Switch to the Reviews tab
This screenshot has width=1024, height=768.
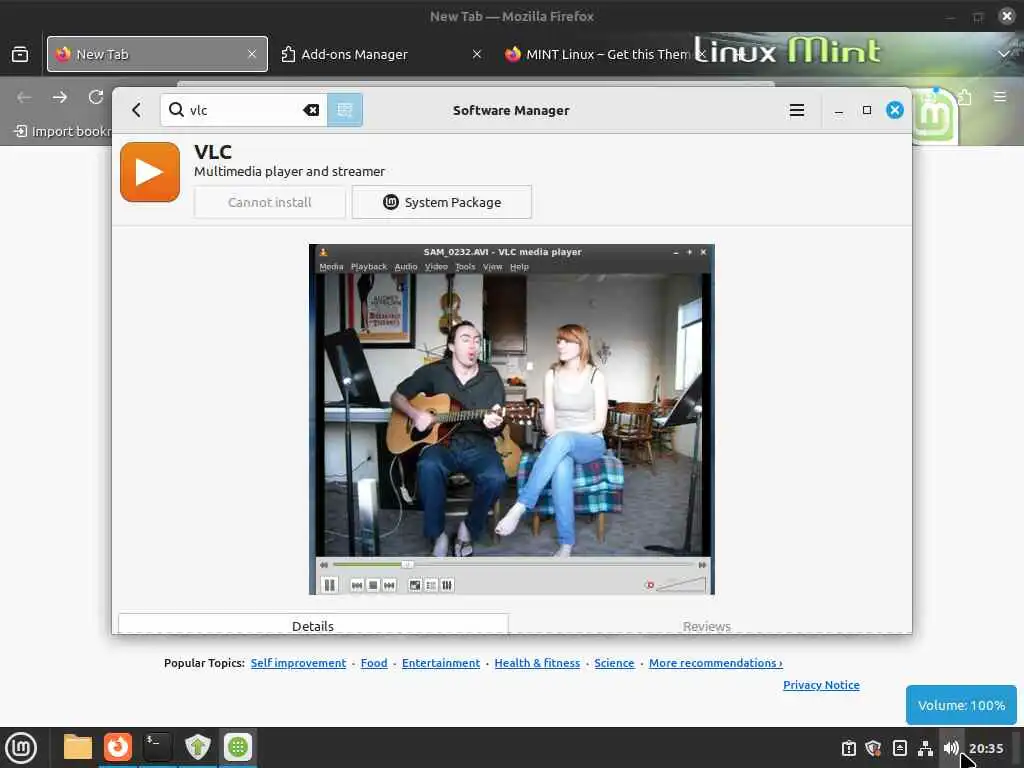tap(707, 626)
